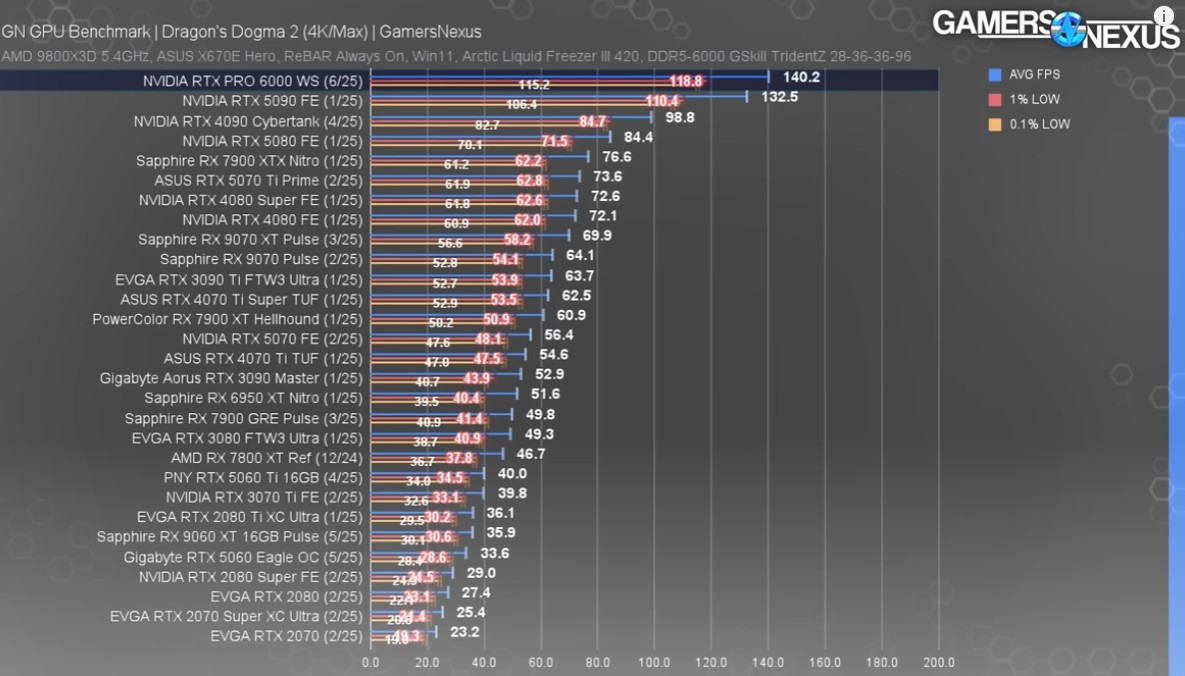Click the NVIDIA RTX 3070 Ti FE label

coord(265,497)
